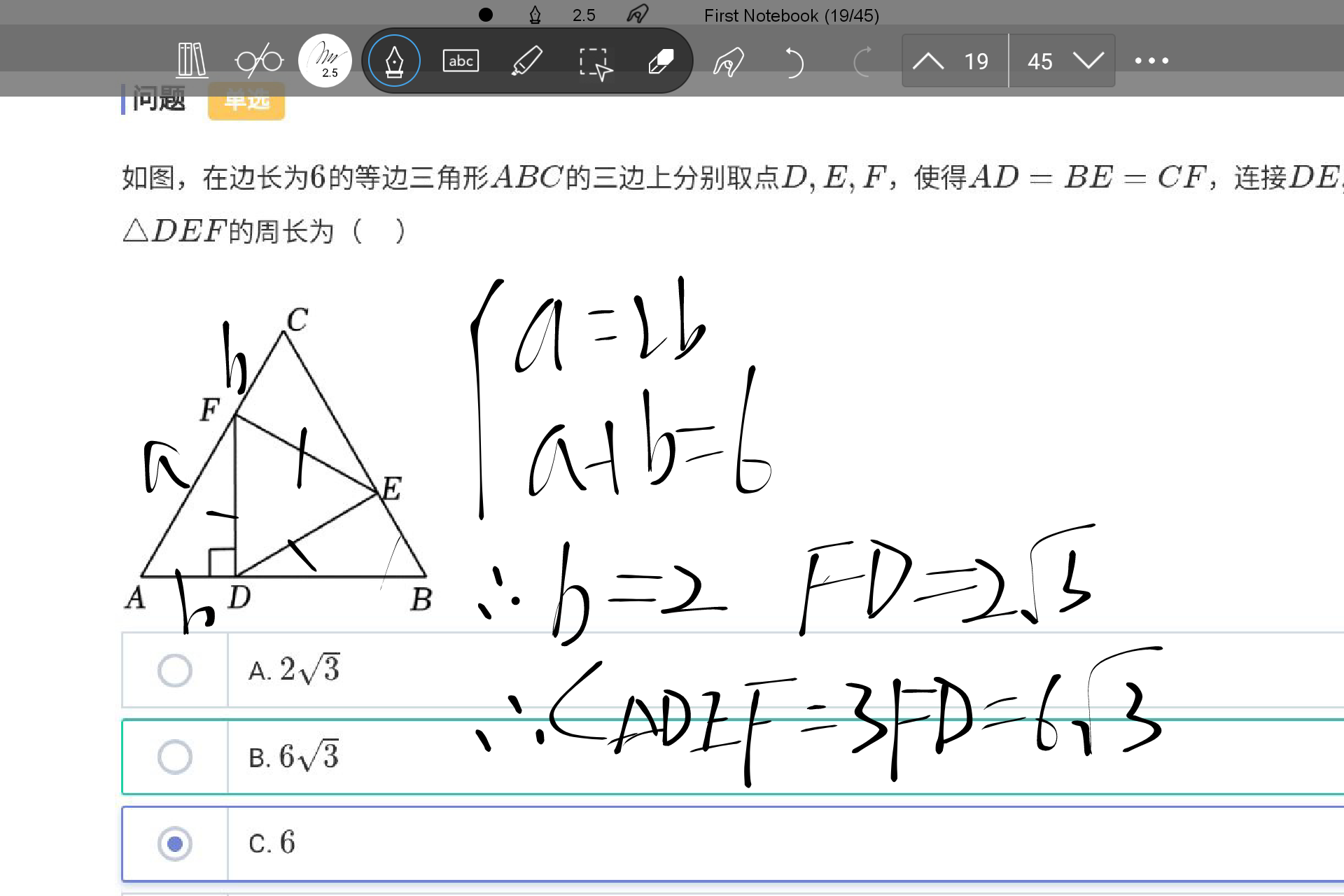Image resolution: width=1344 pixels, height=896 pixels.
Task: Select the fountain pen tool
Action: (394, 61)
